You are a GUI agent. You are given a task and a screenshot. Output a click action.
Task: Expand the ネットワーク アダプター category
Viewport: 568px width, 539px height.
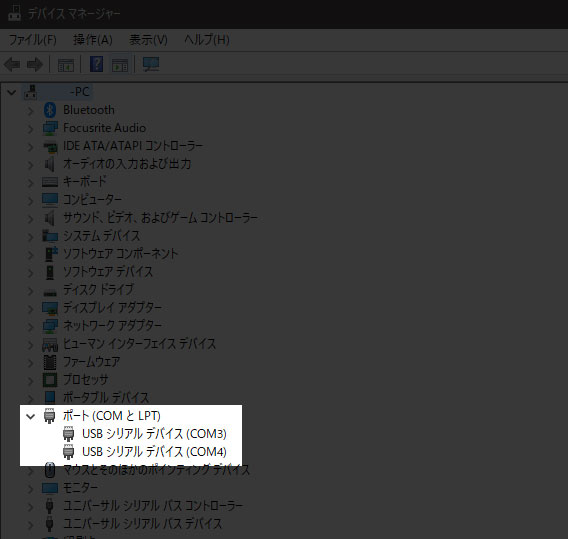coord(30,327)
